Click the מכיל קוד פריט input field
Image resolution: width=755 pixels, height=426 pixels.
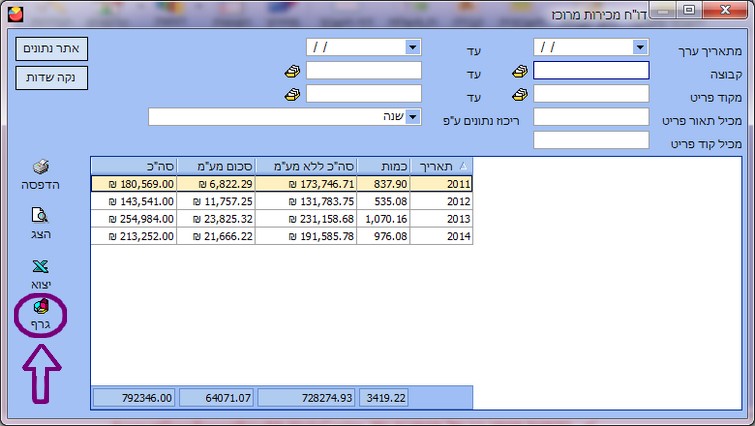pyautogui.click(x=591, y=140)
